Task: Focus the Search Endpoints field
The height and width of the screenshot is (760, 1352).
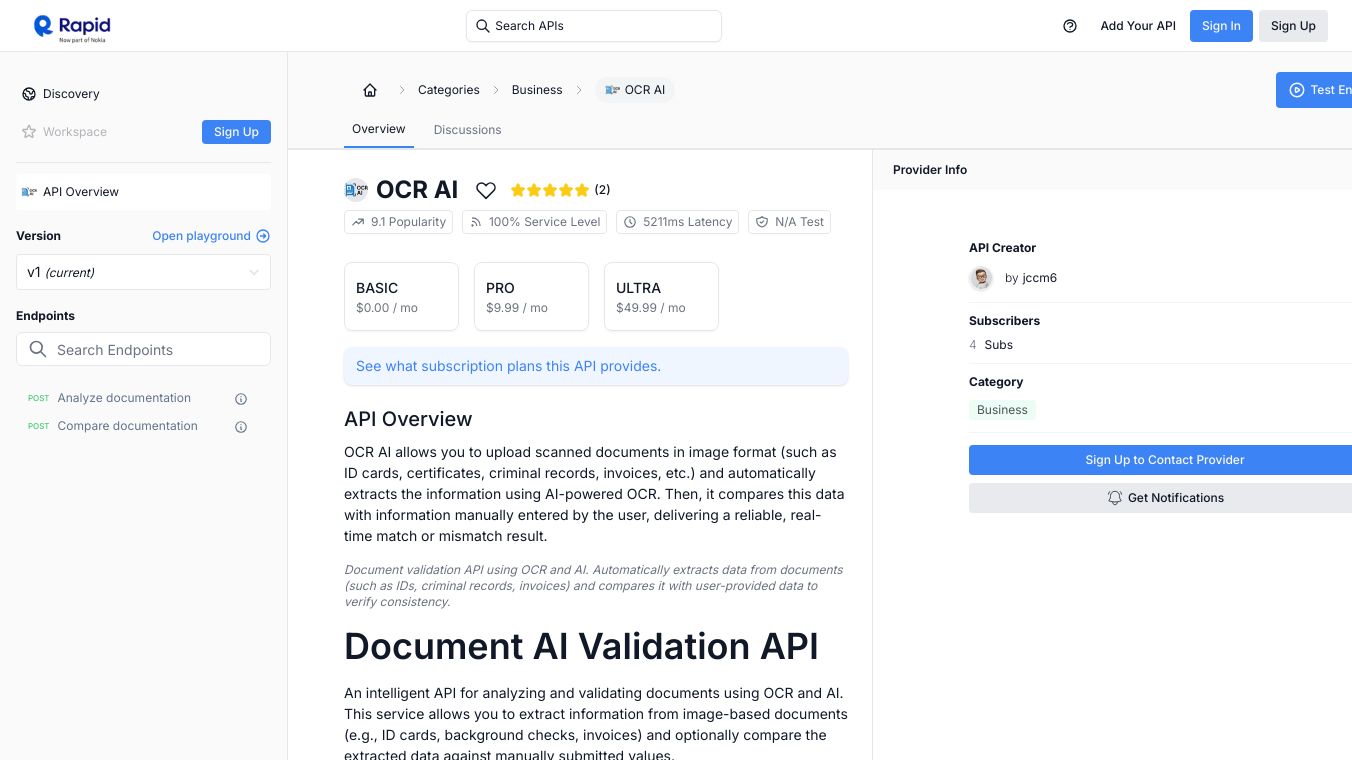Action: 143,350
